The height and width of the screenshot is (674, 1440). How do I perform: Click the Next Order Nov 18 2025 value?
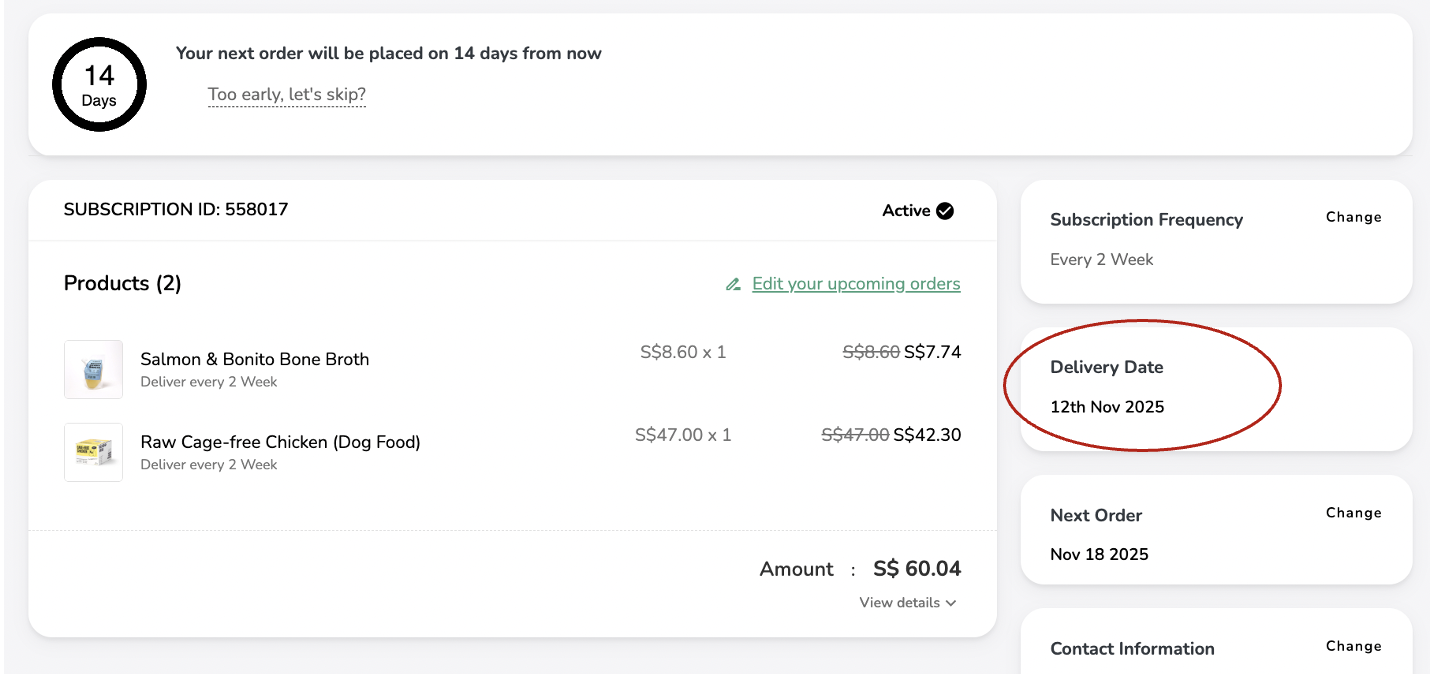(1099, 554)
